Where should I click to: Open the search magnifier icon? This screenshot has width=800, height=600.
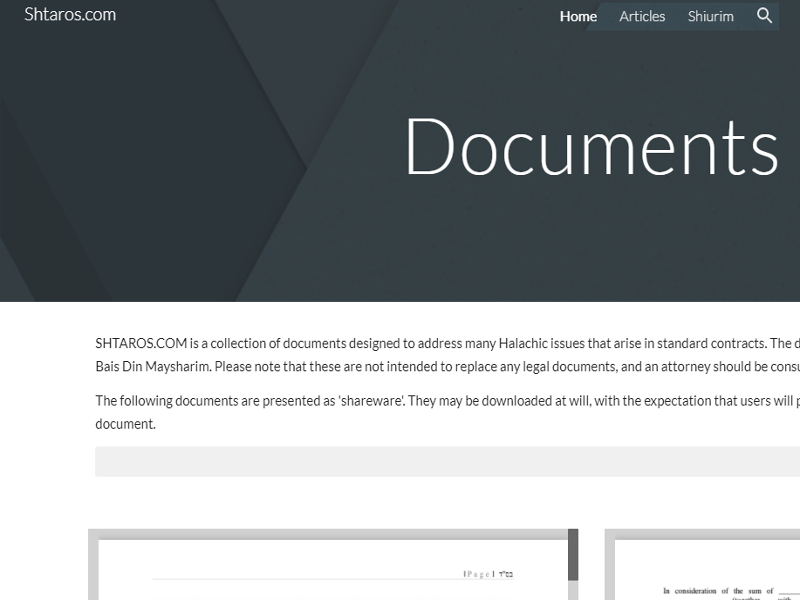pos(765,16)
